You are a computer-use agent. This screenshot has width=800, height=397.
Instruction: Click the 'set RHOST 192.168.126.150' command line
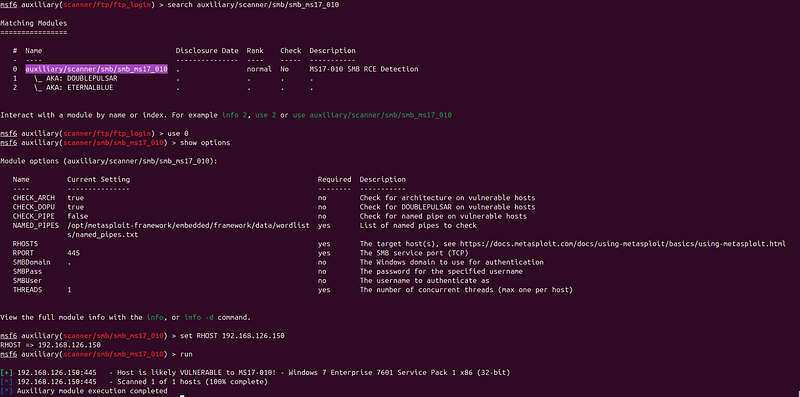232,336
